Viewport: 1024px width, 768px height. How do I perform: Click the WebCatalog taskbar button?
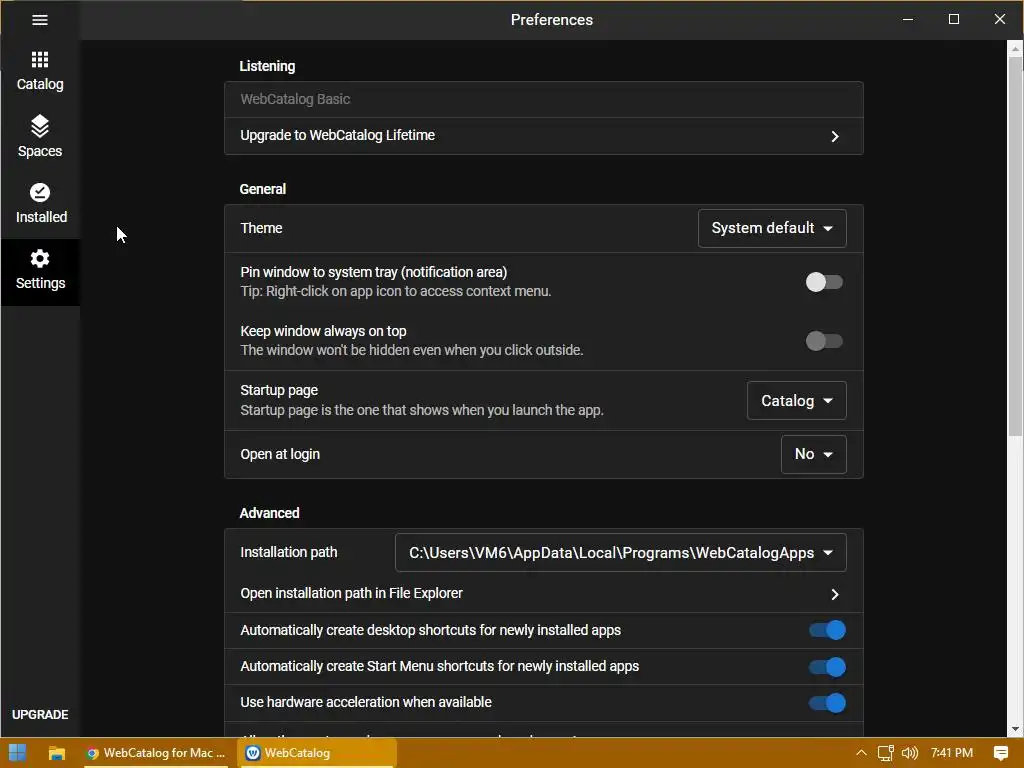point(316,753)
